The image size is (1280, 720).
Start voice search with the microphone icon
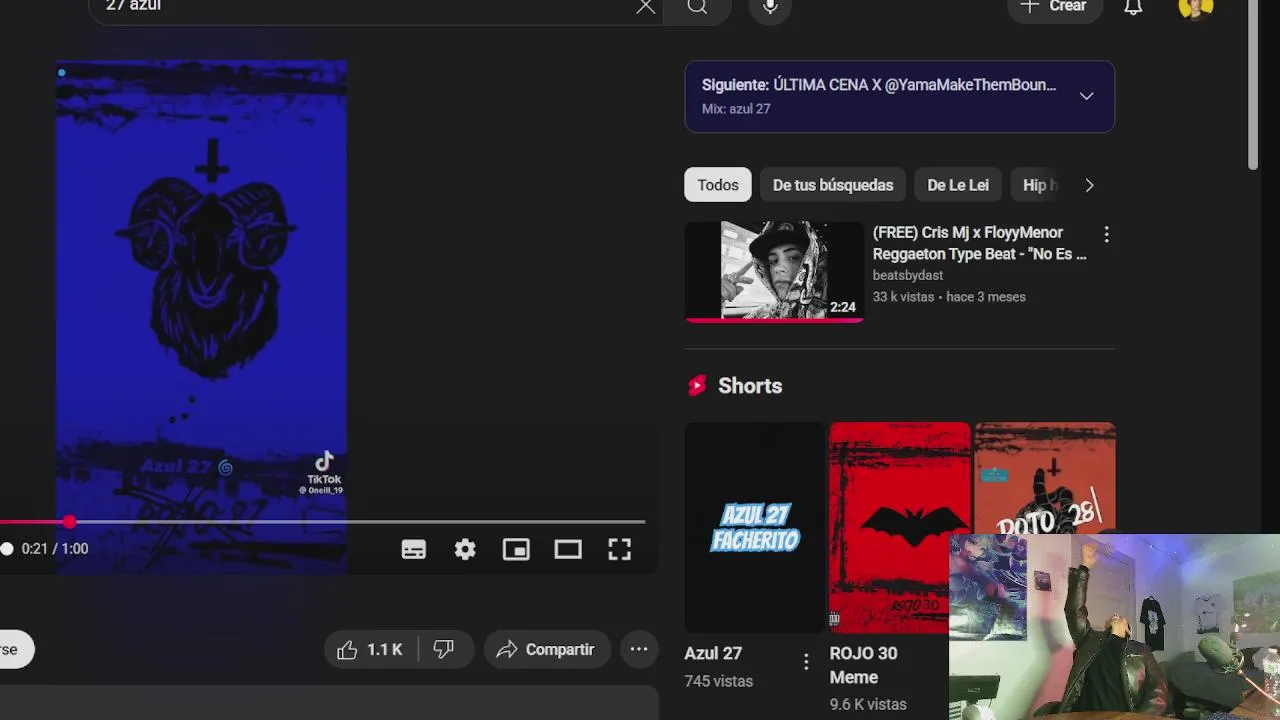click(770, 7)
